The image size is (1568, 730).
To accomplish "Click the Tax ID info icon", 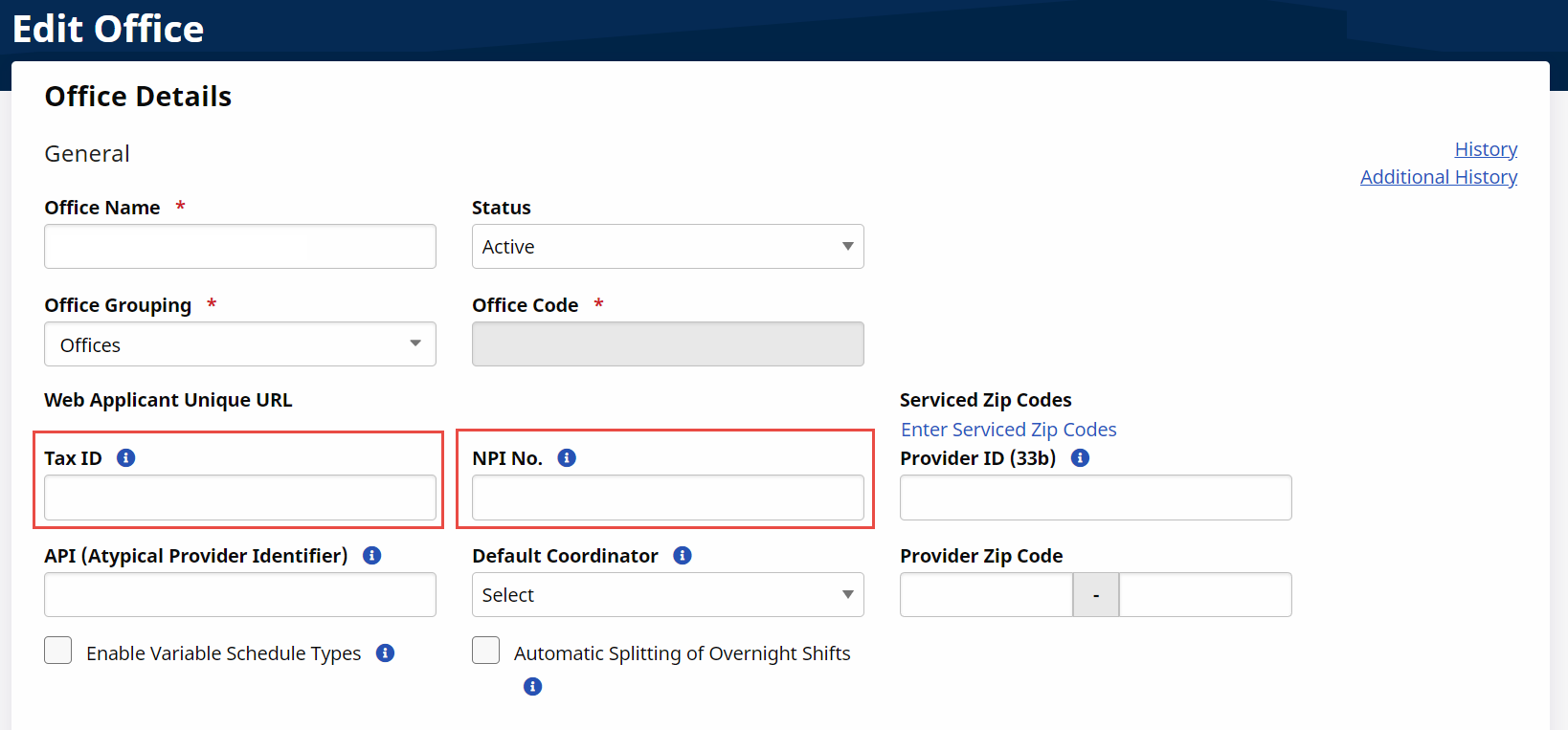I will click(125, 458).
